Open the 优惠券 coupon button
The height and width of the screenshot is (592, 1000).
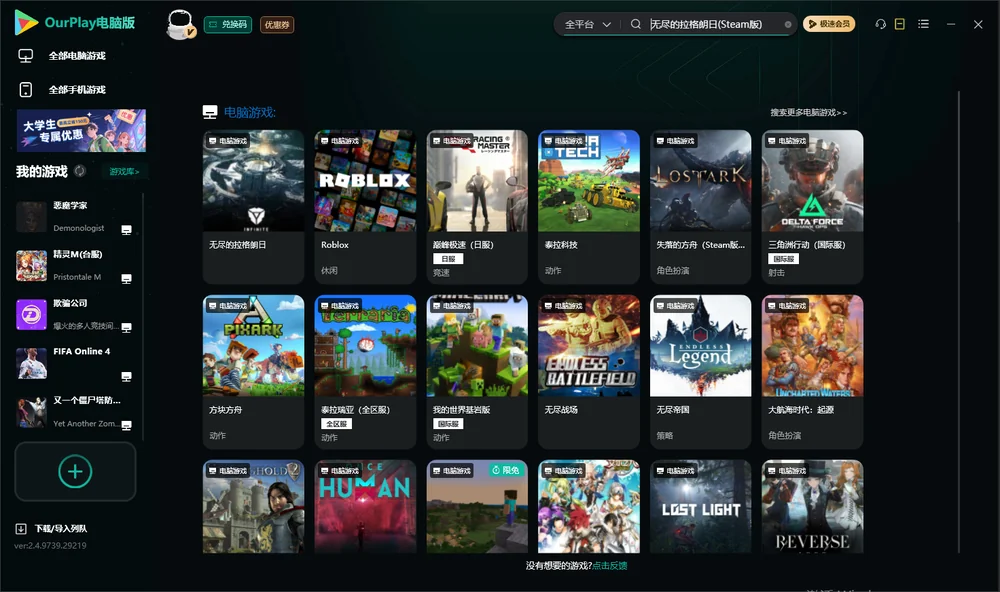coord(277,25)
